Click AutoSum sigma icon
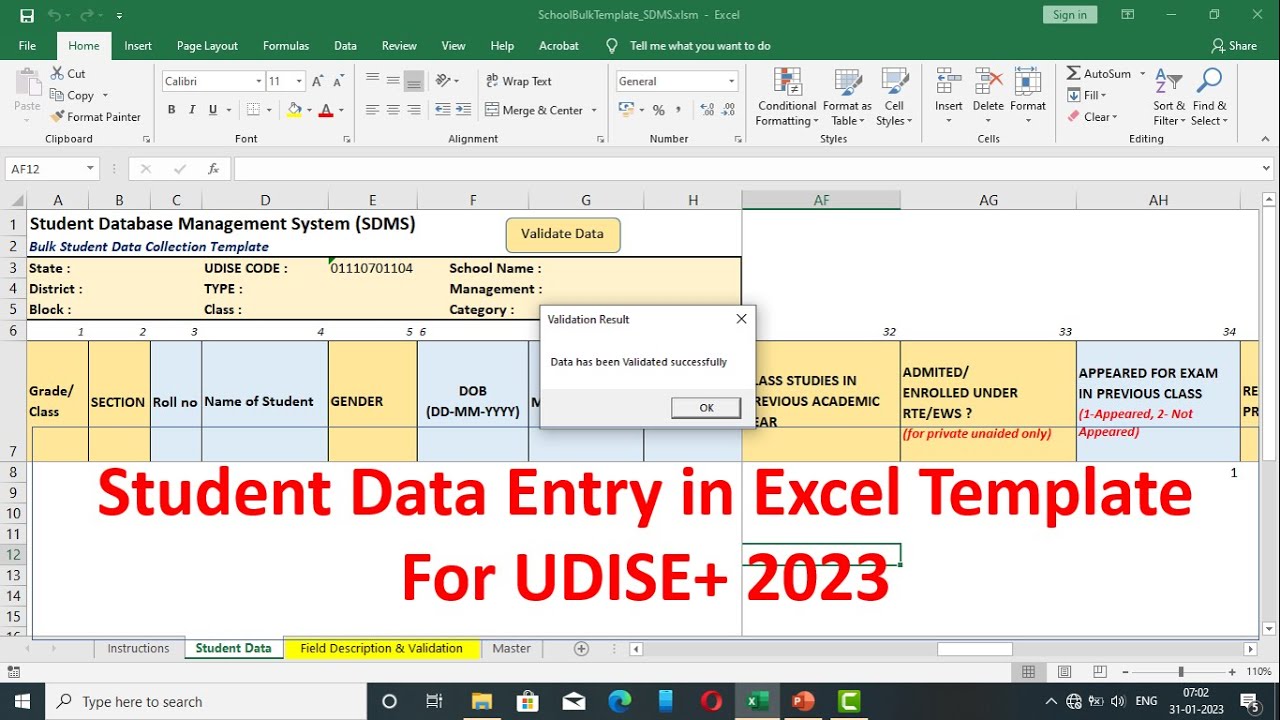The width and height of the screenshot is (1280, 720). 1073,74
